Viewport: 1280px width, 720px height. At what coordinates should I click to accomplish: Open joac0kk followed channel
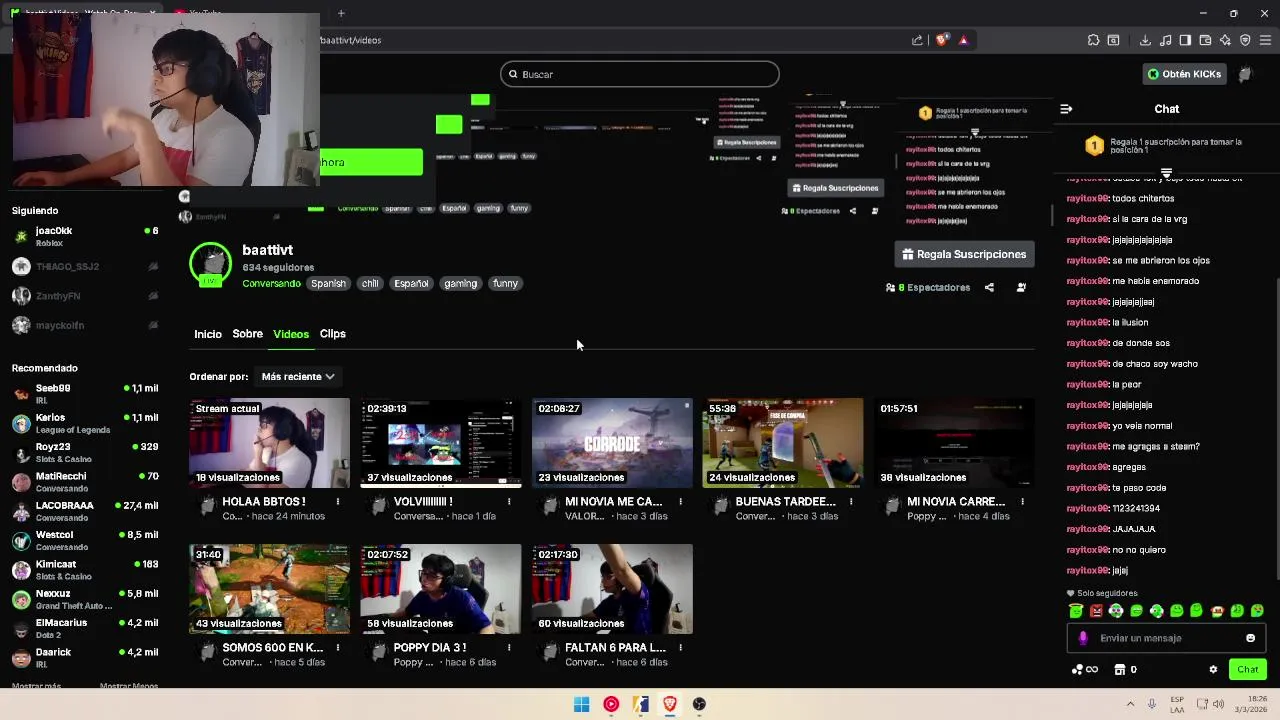click(85, 236)
